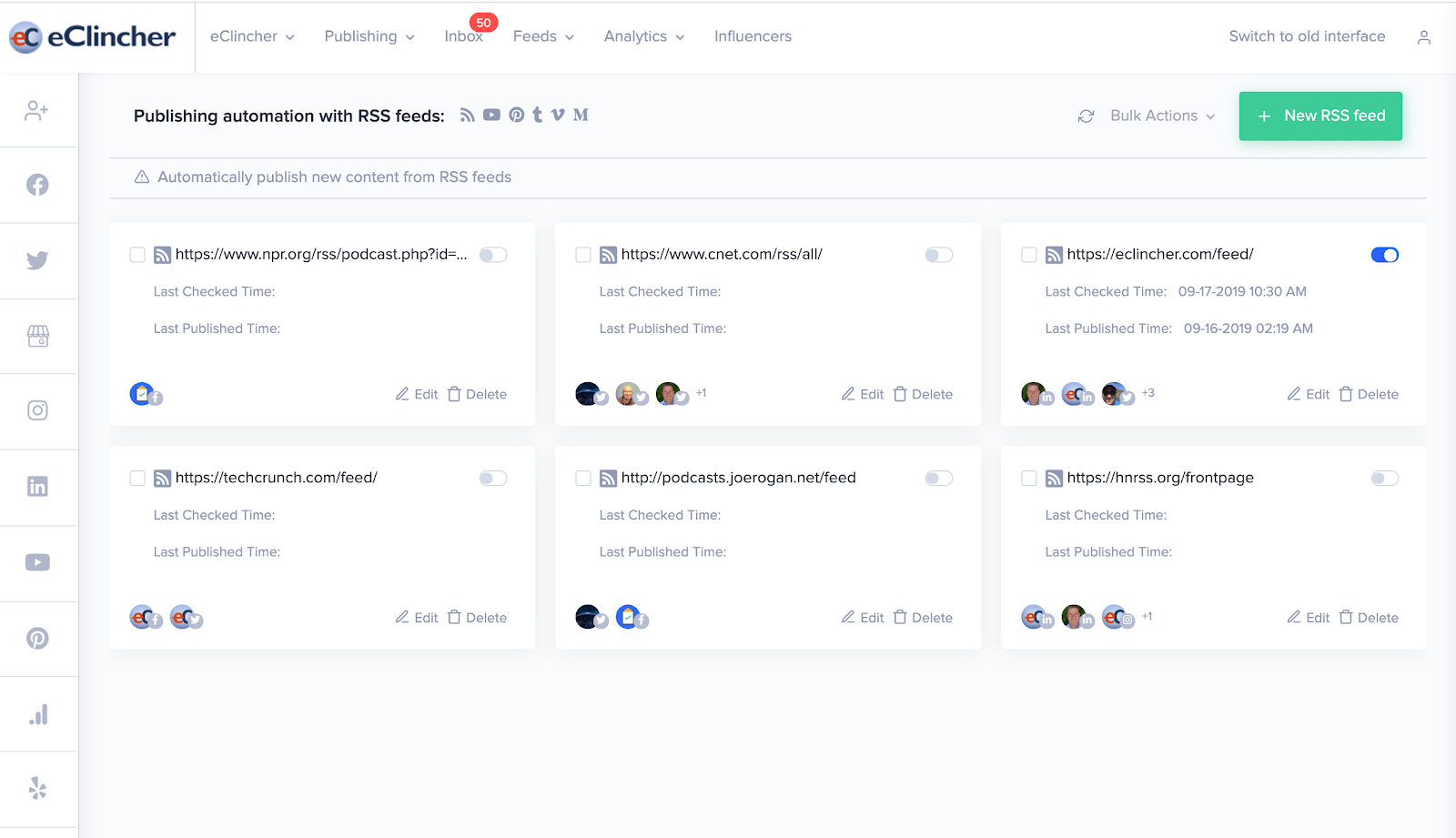The image size is (1456, 838).
Task: Click +3 more profiles on eclincher.com card
Action: (1148, 393)
